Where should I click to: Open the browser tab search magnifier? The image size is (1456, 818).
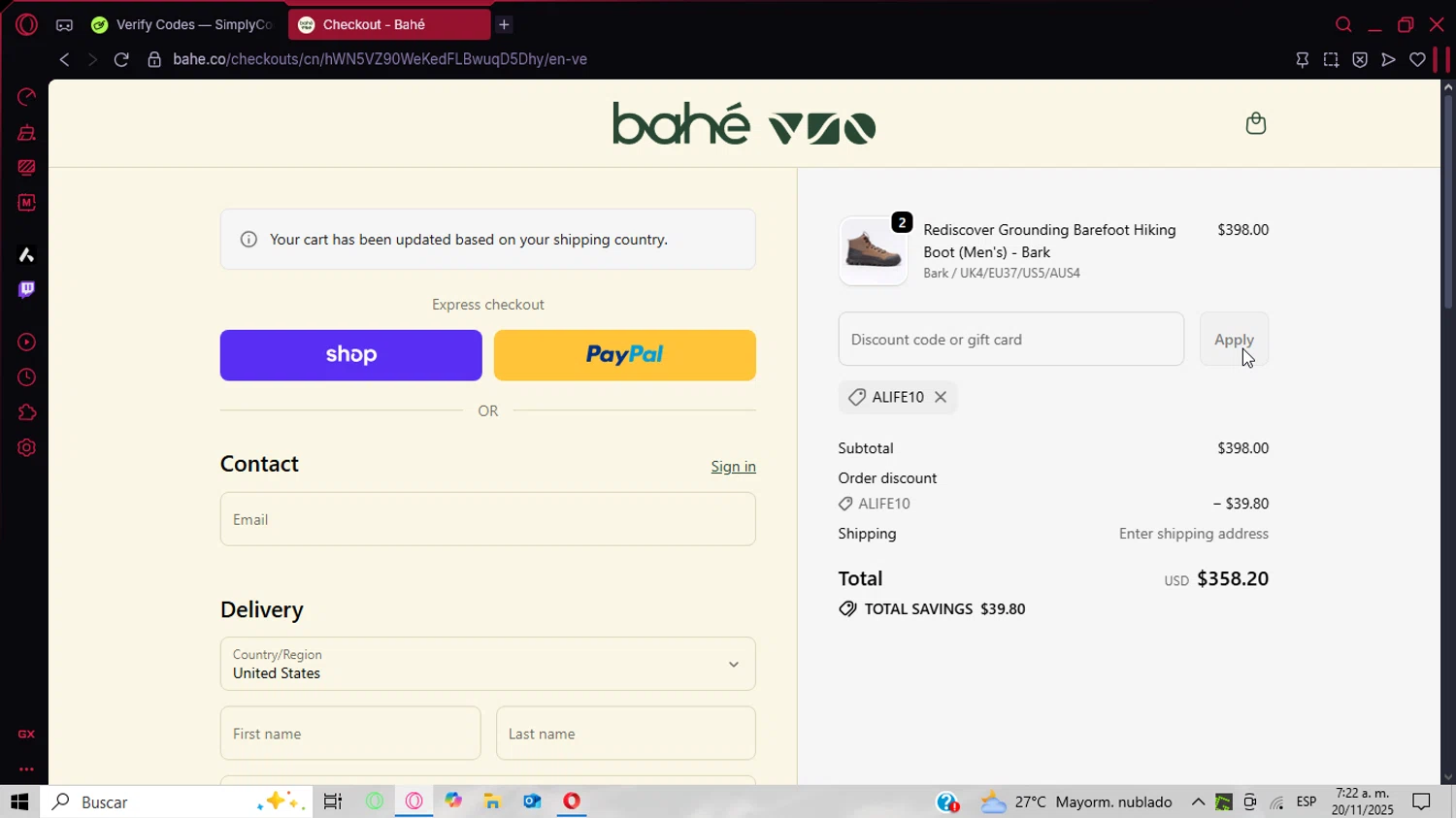click(x=1343, y=24)
